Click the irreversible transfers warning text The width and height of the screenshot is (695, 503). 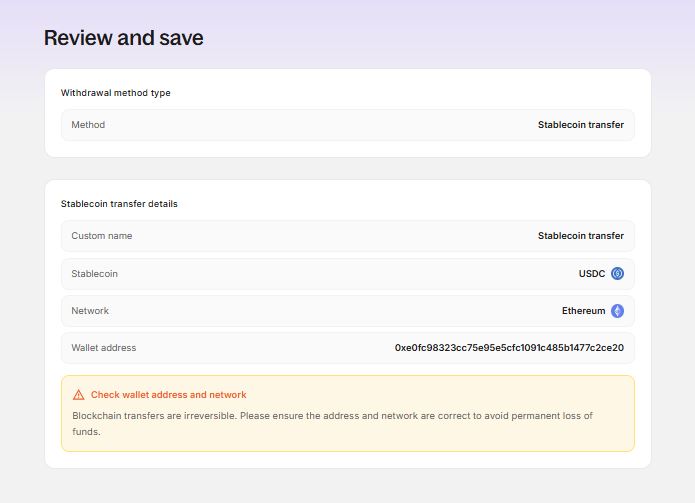tap(332, 424)
